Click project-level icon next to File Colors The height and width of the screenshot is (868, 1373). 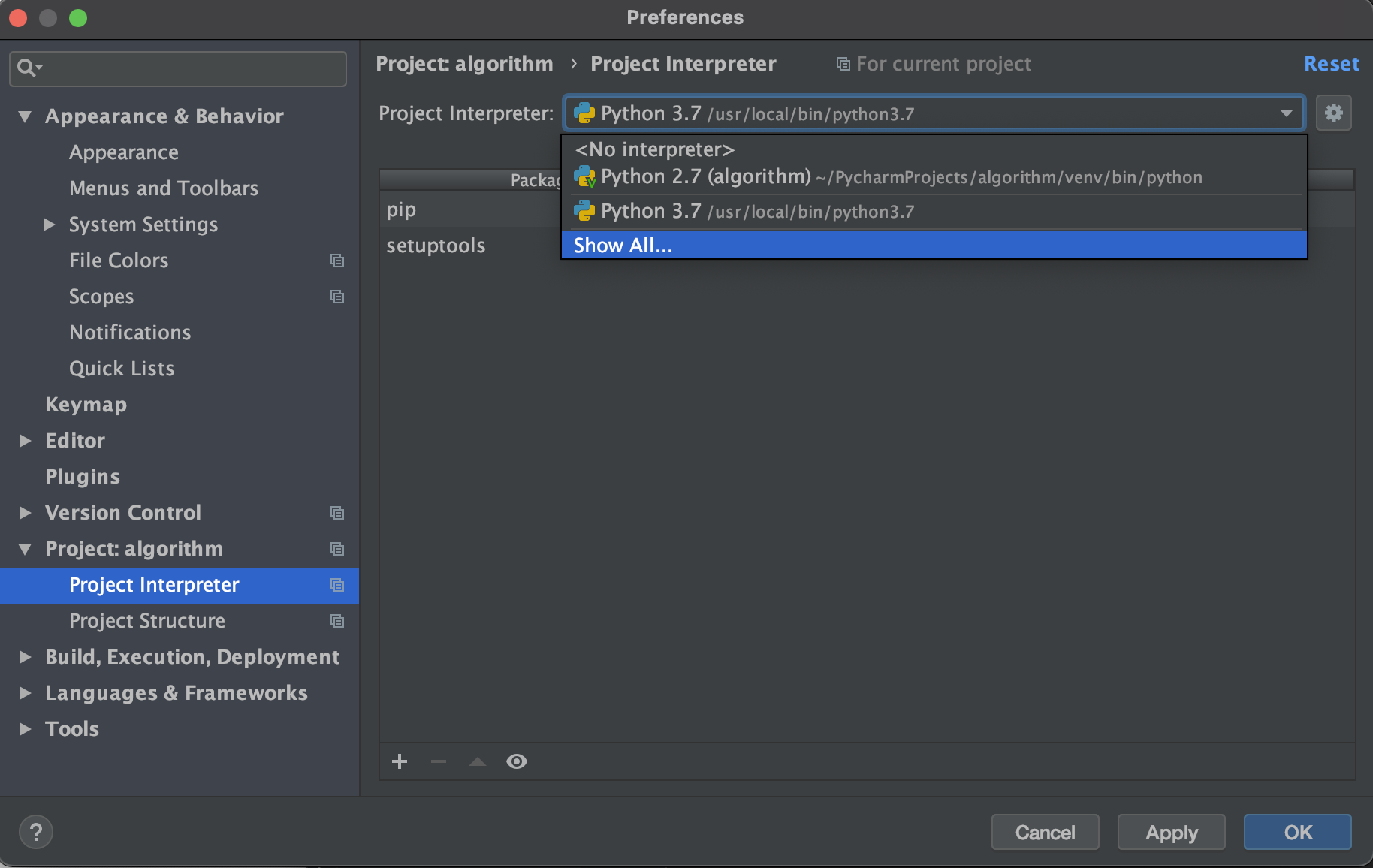337,261
